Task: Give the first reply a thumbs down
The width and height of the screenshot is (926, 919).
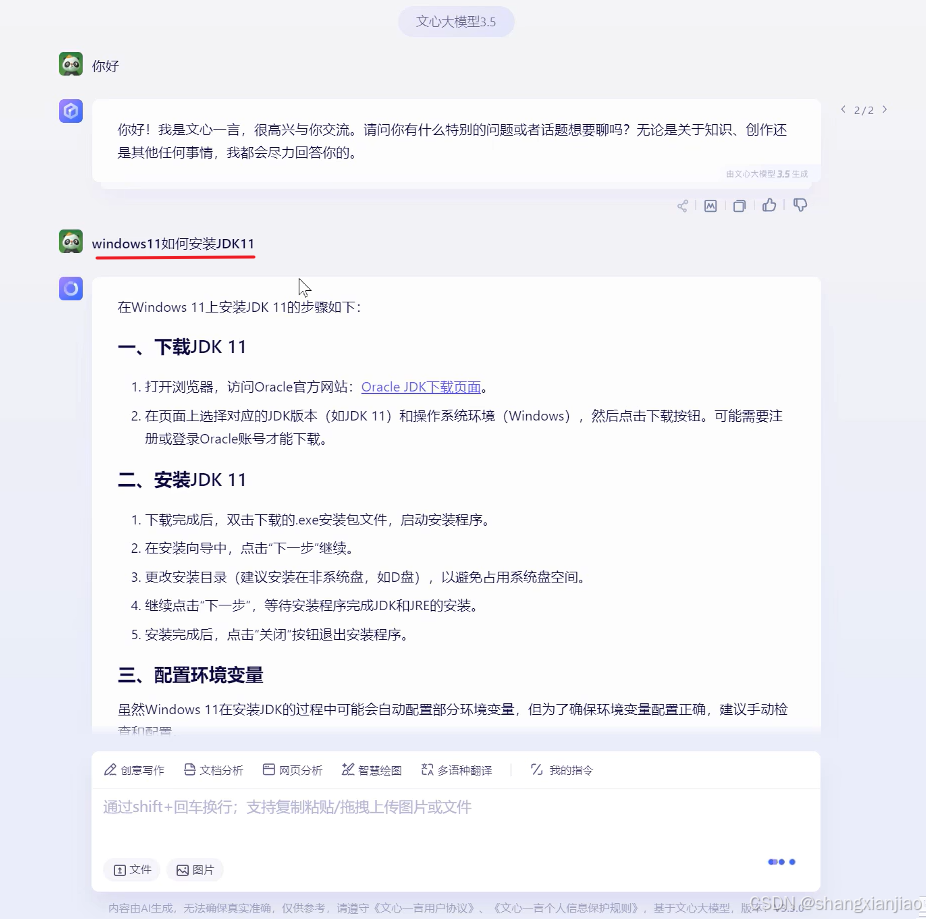Action: [x=800, y=205]
